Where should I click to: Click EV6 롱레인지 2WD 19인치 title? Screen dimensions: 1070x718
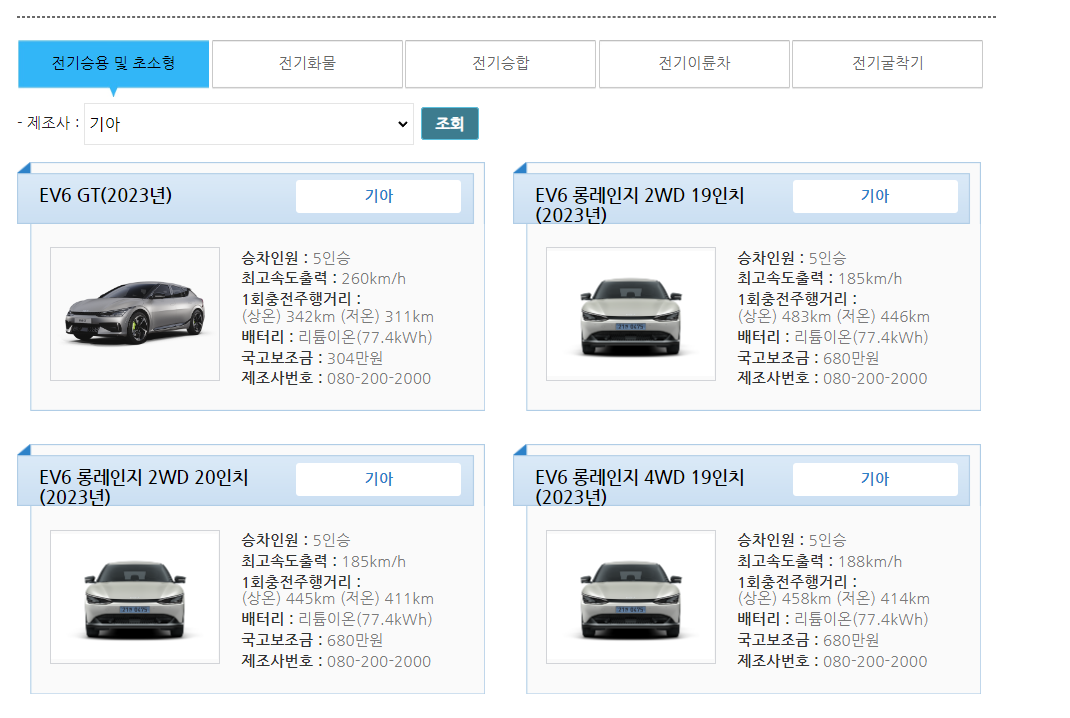pyautogui.click(x=639, y=205)
